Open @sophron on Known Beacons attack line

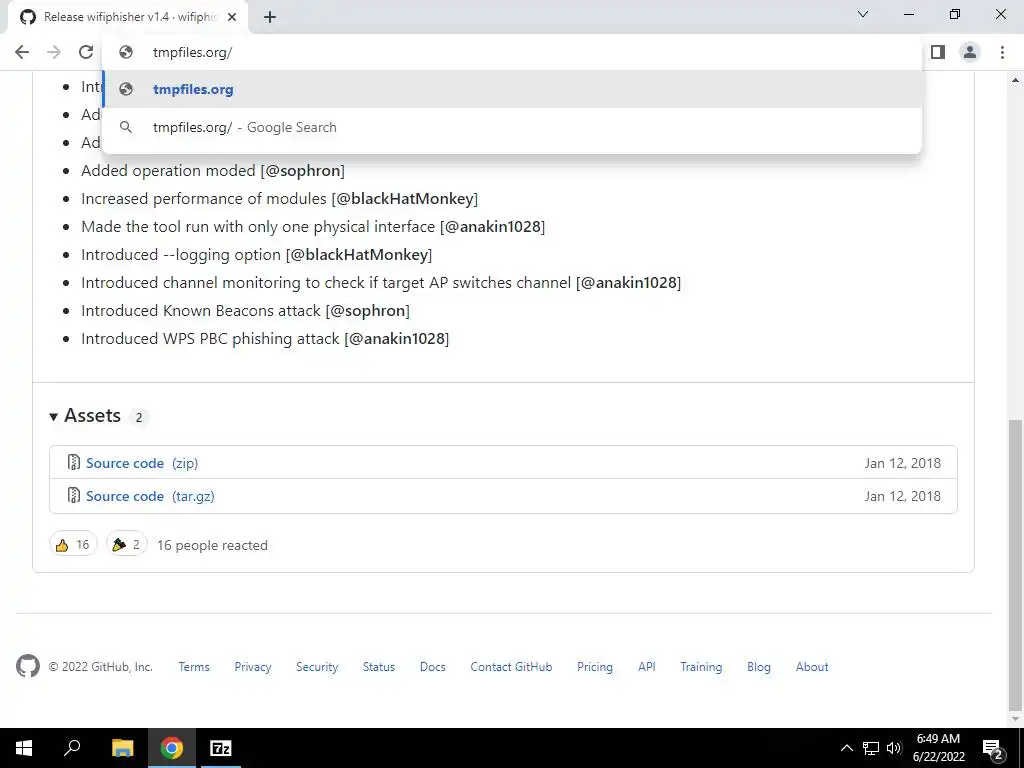368,312
